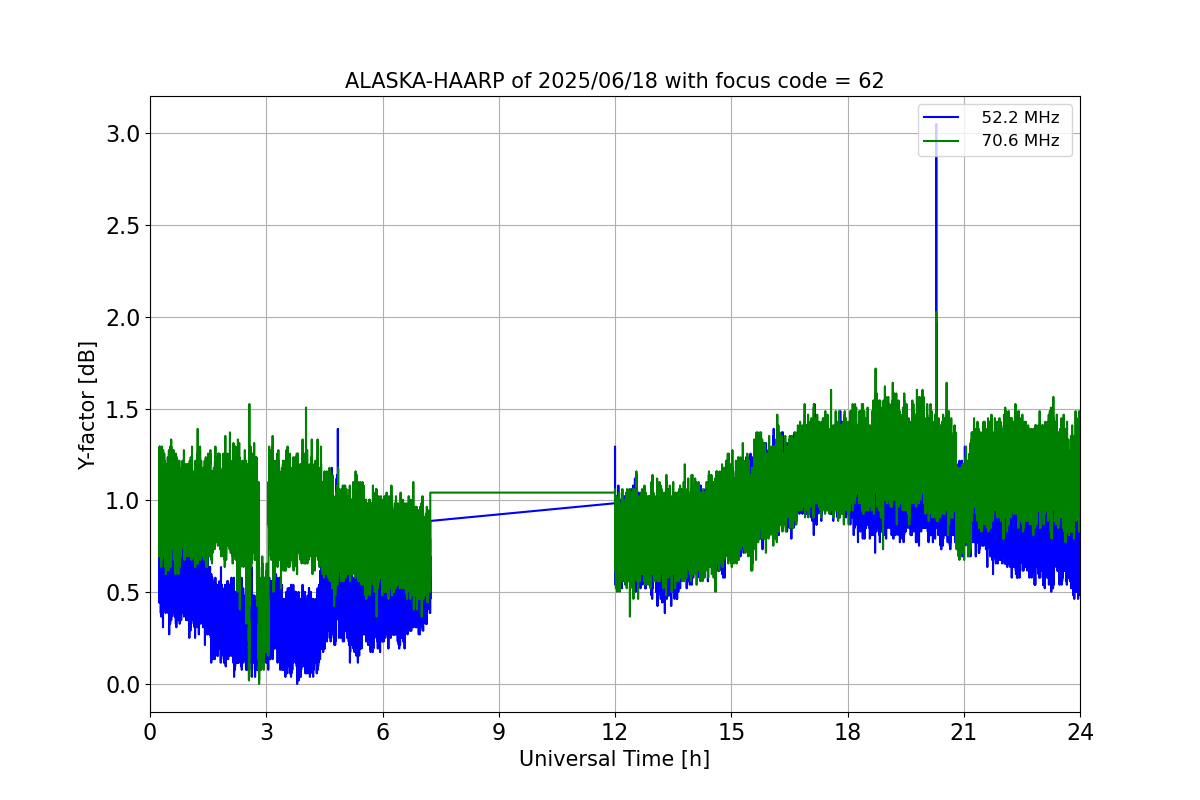The image size is (1200, 800).
Task: Click the 0.0 tick on Y axis
Action: pyautogui.click(x=122, y=685)
